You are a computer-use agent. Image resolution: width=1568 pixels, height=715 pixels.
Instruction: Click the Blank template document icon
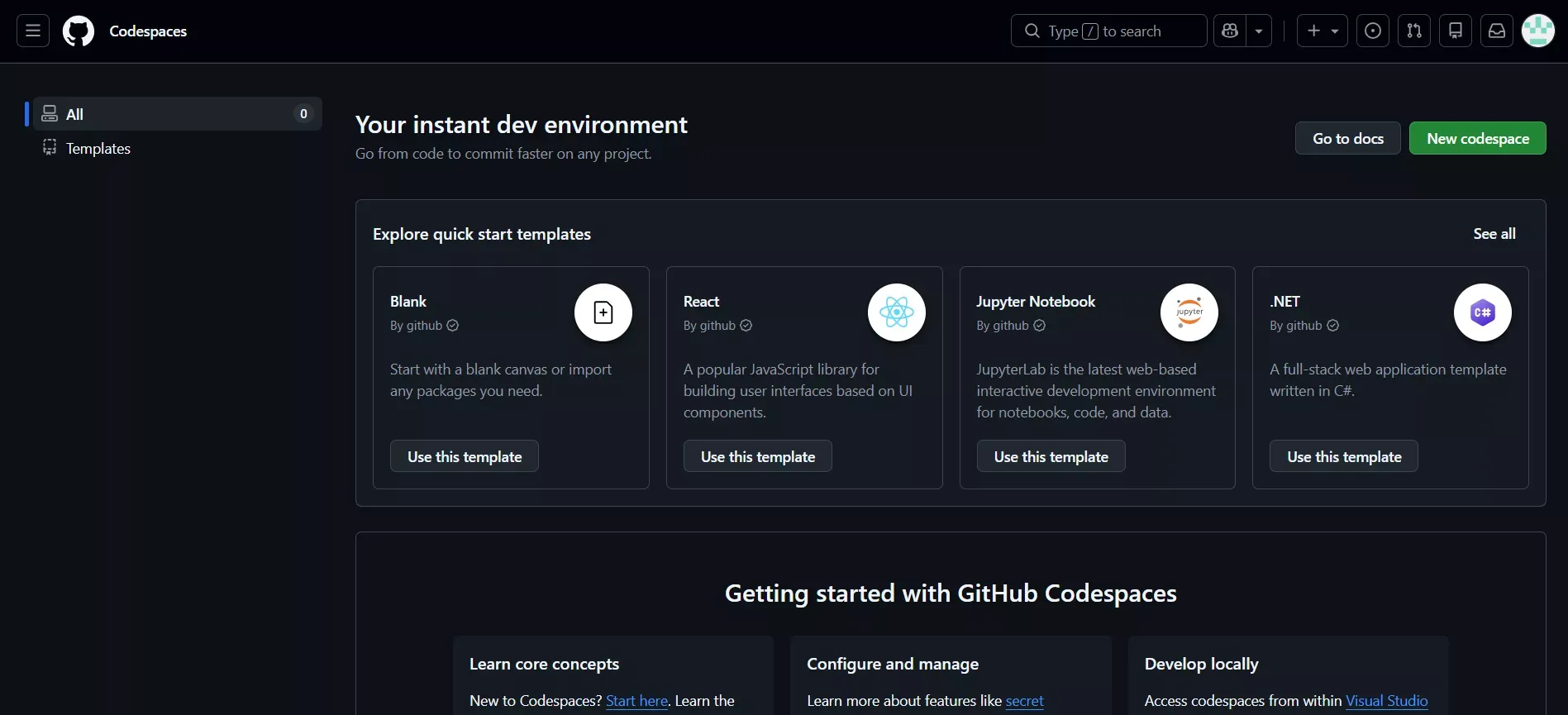point(603,312)
